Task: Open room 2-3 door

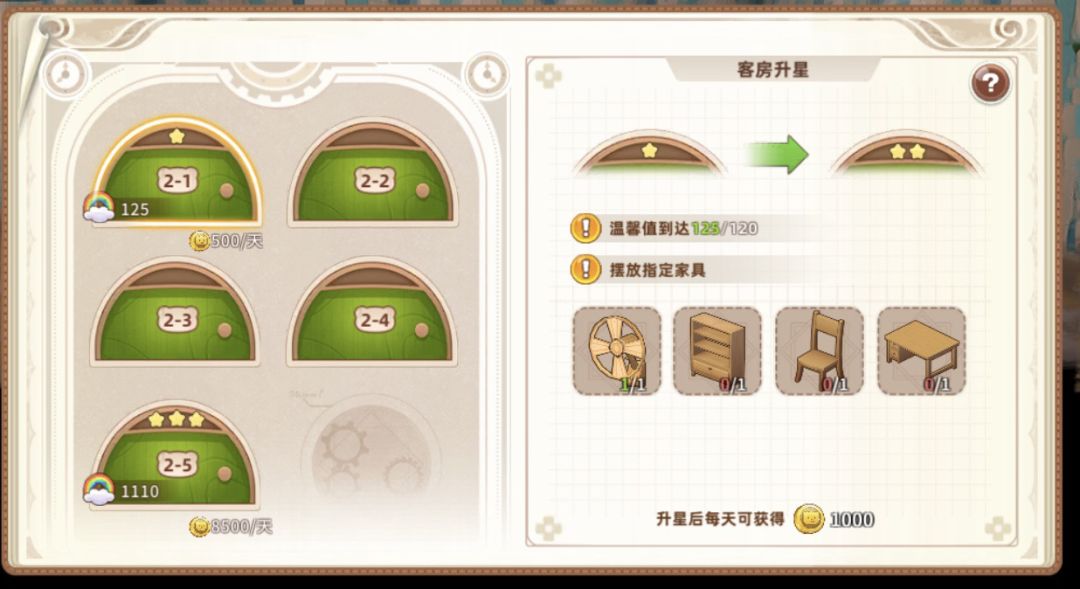Action: pos(175,312)
